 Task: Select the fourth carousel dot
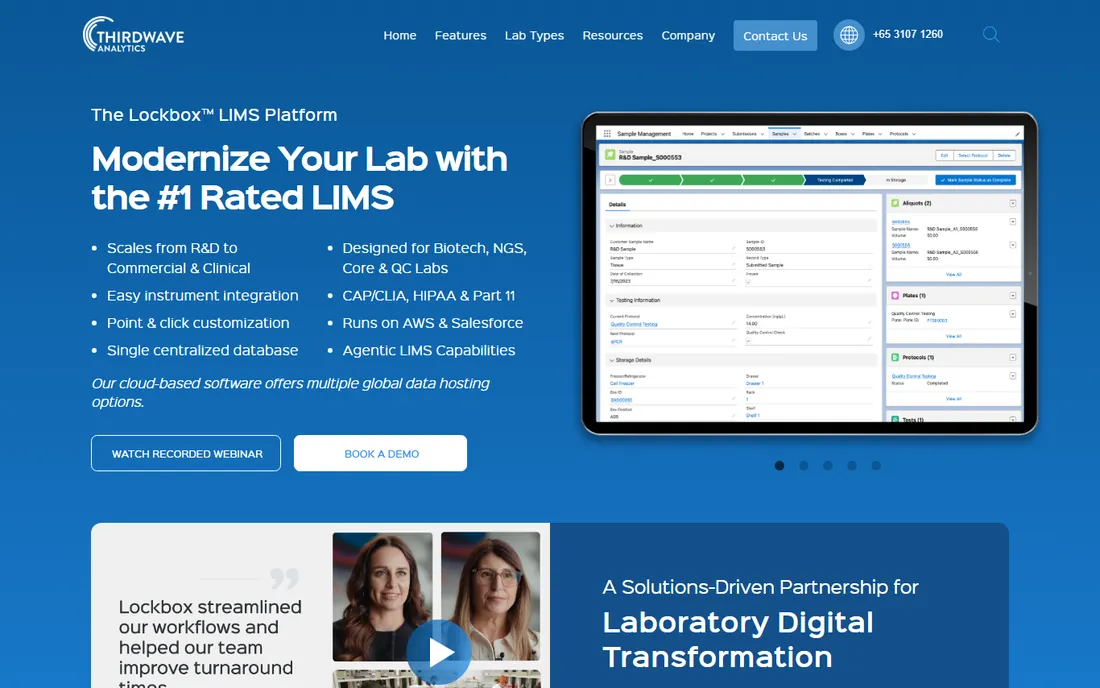coord(852,466)
